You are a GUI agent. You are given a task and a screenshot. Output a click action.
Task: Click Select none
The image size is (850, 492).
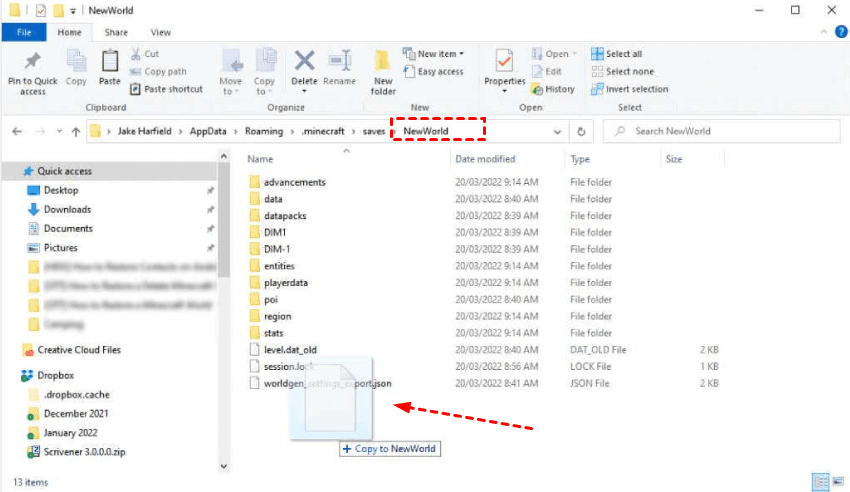pyautogui.click(x=622, y=72)
